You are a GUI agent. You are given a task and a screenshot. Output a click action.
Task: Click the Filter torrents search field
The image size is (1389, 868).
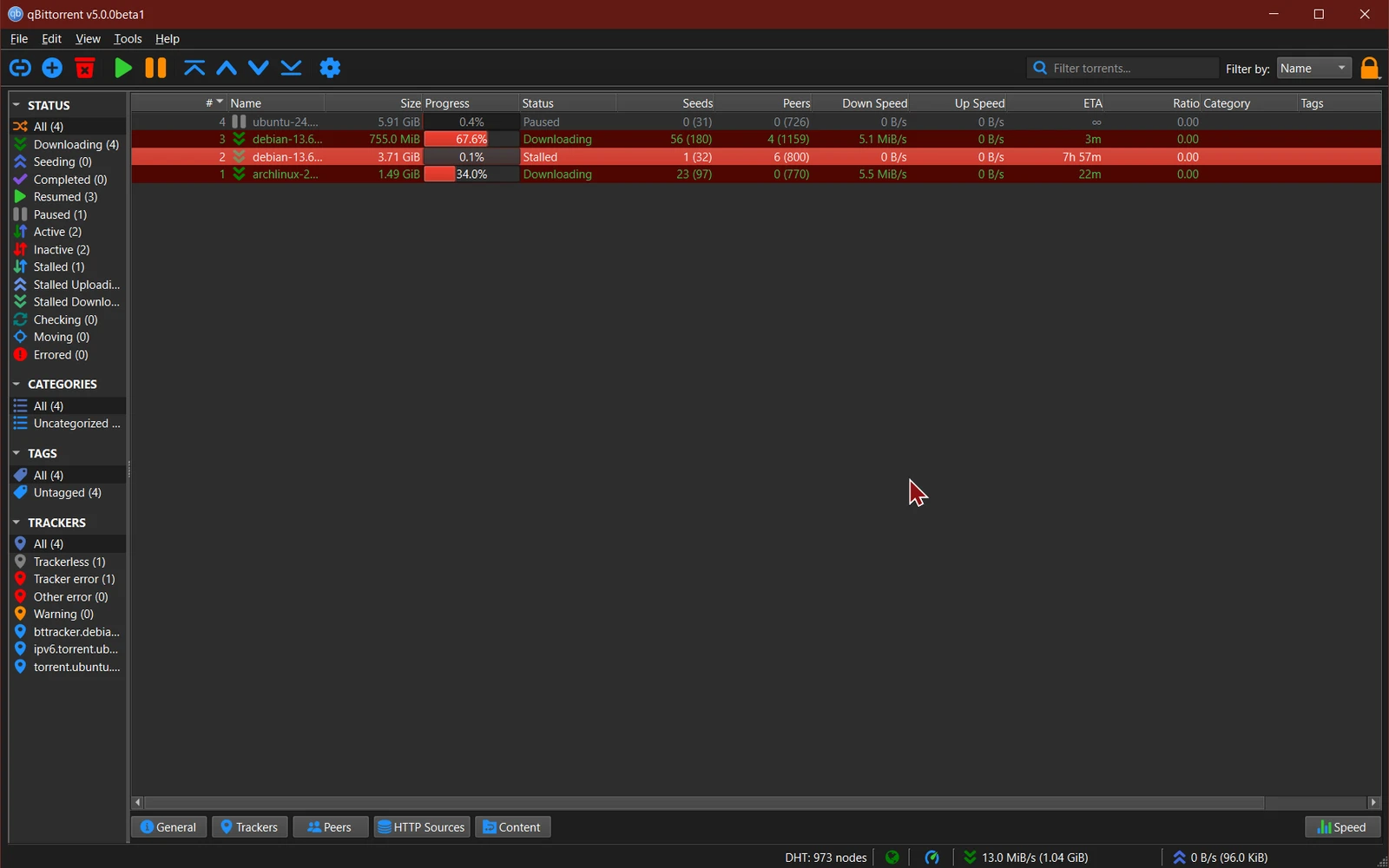coord(1122,69)
